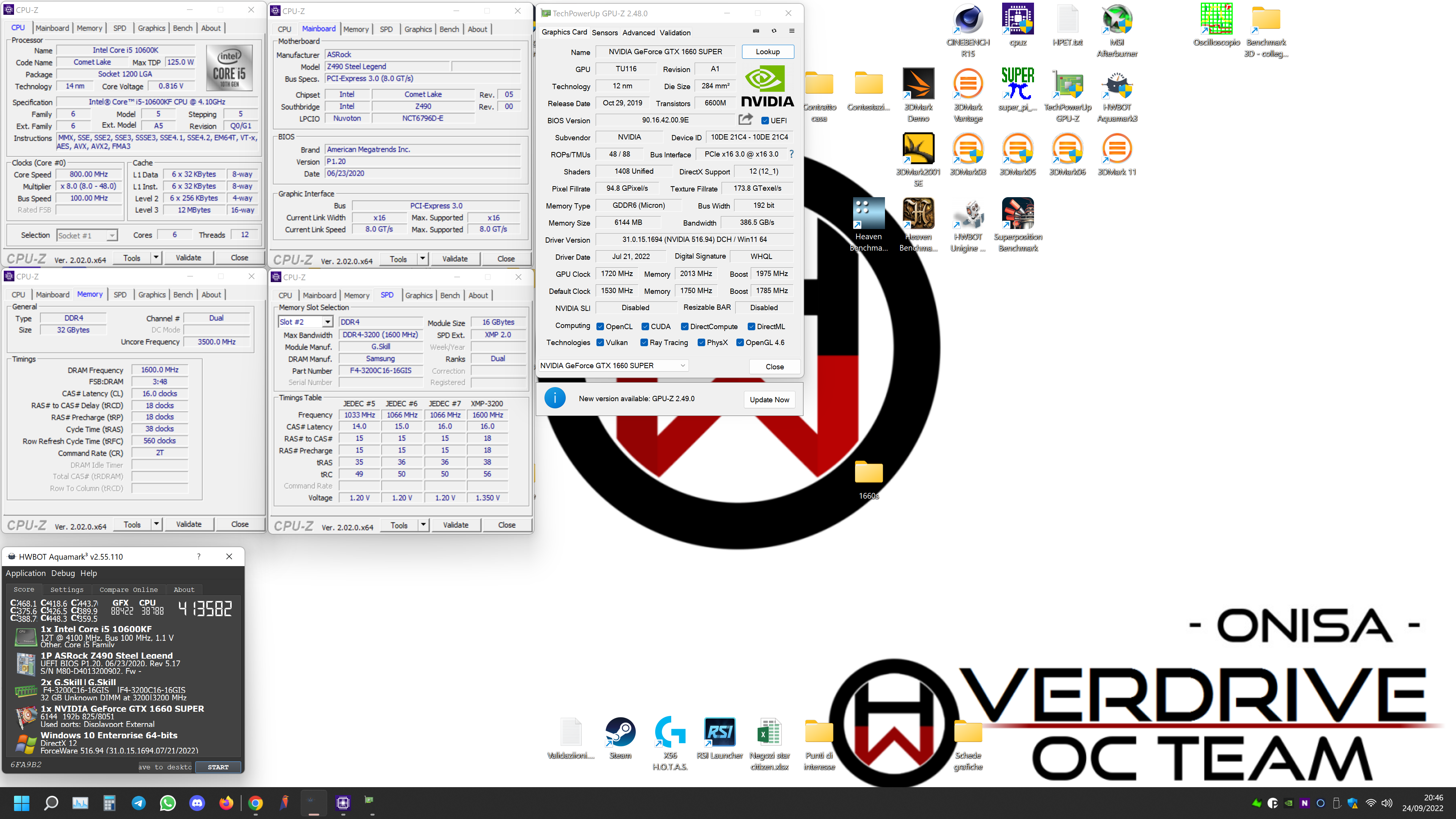
Task: Open 3DMark2001 SE desktop icon
Action: point(918,160)
